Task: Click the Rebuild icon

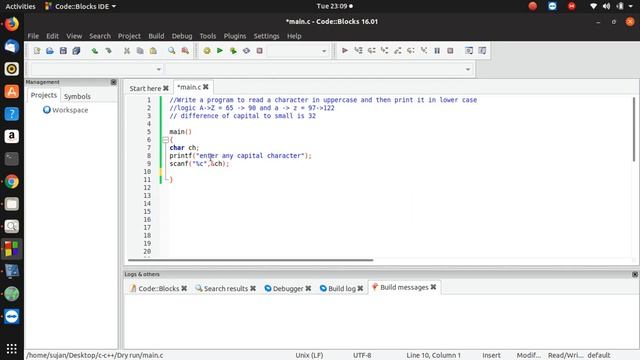Action: 246,51
